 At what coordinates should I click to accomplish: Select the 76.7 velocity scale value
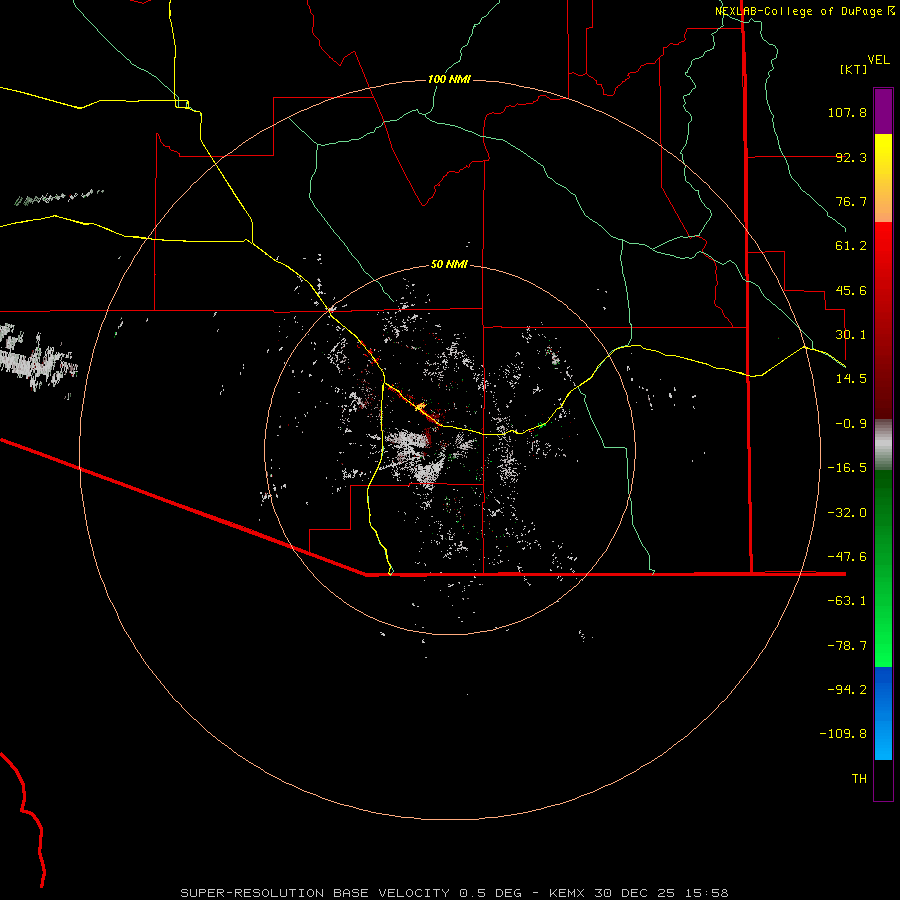[851, 201]
